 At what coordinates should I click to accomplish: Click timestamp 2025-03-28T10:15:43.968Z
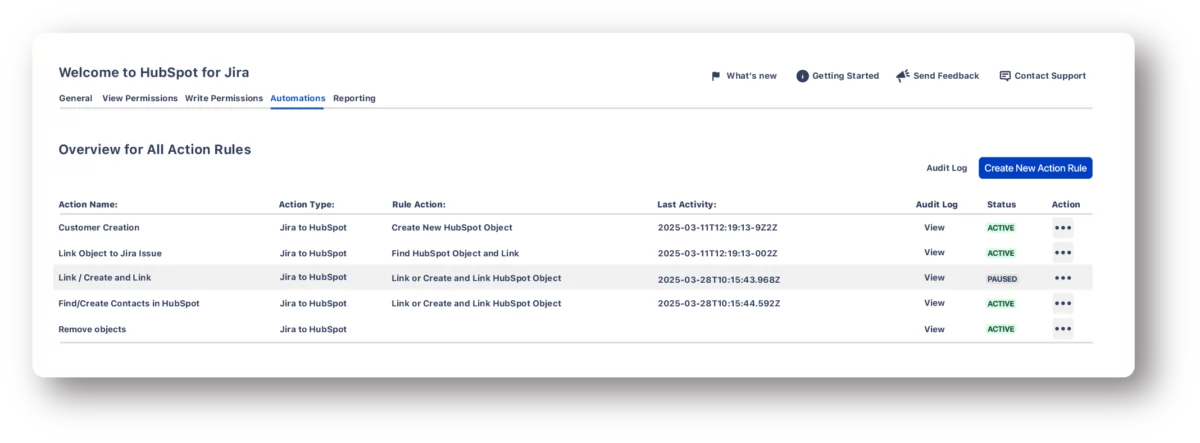[x=719, y=278]
